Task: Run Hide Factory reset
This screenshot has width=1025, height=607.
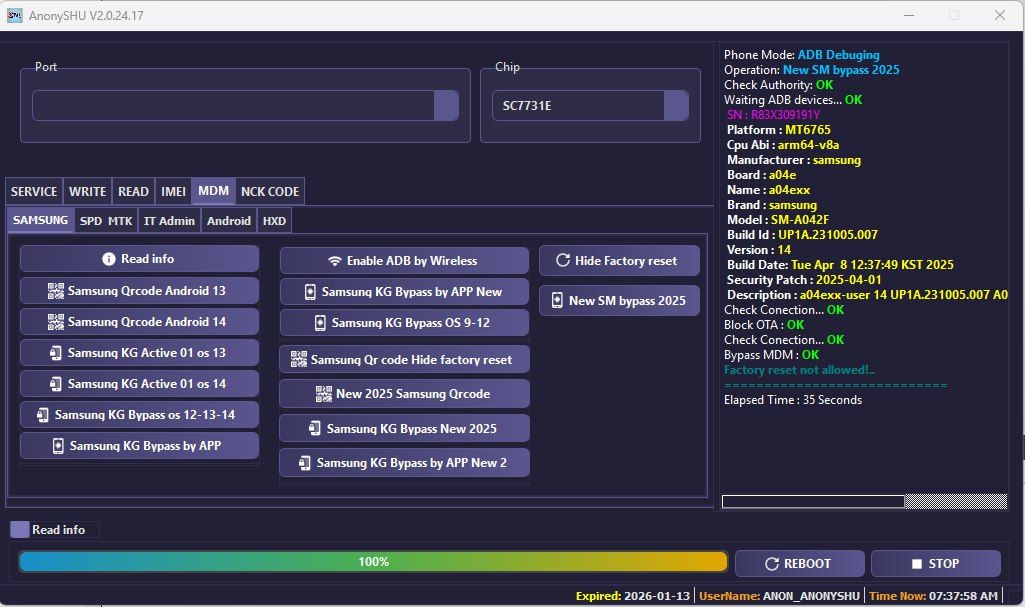Action: [619, 260]
